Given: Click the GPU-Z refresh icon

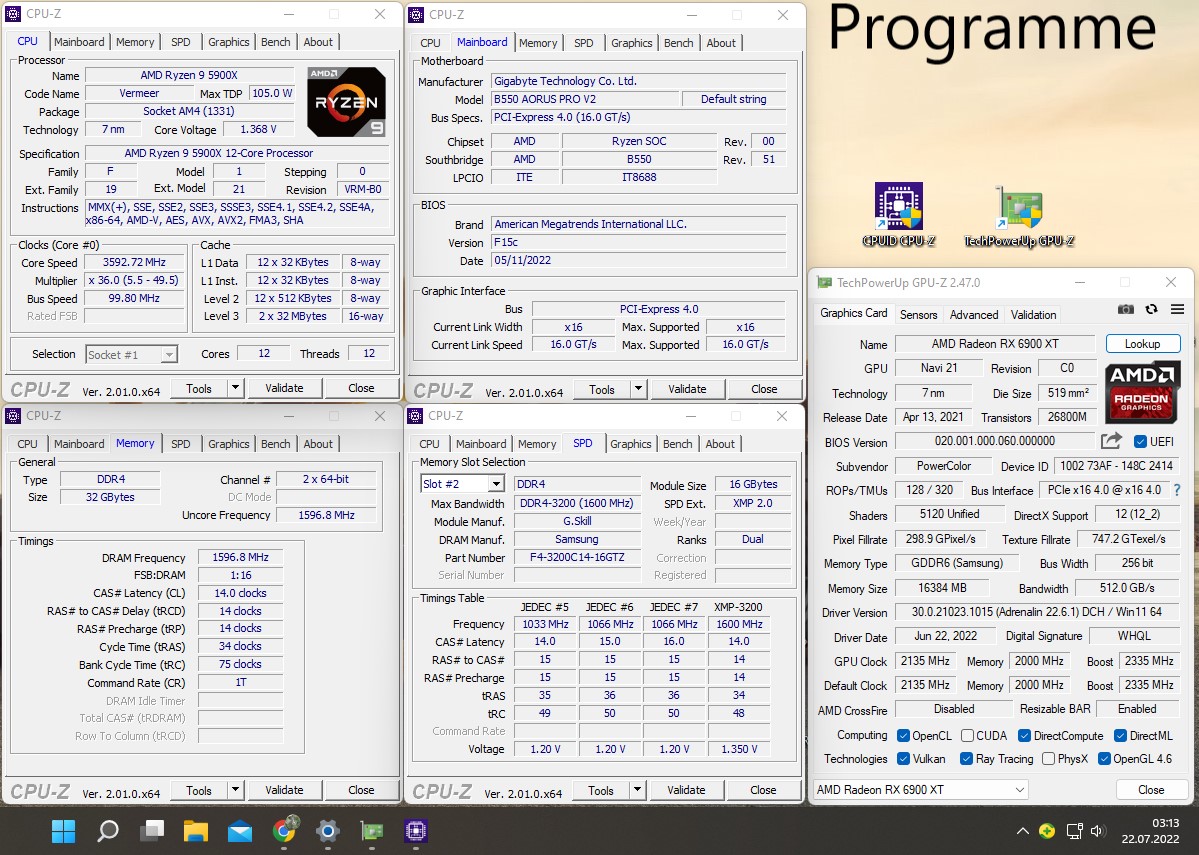Looking at the screenshot, I should click(1152, 310).
